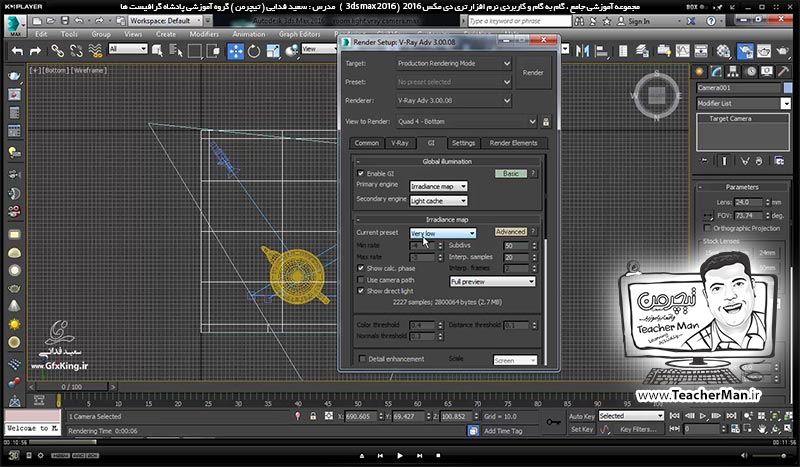The image size is (800, 467).
Task: Open the Motion command panel tab
Action: (x=751, y=72)
